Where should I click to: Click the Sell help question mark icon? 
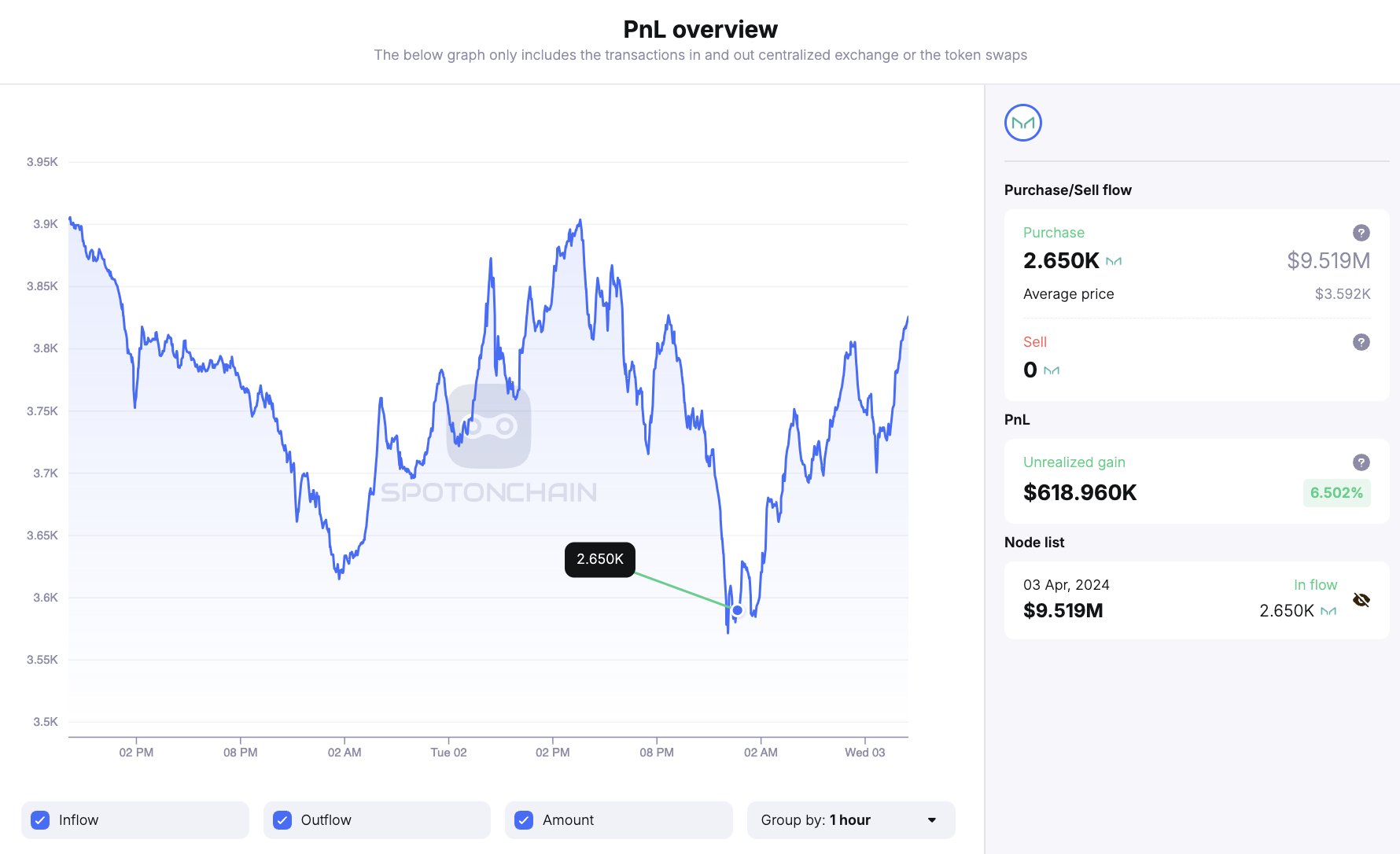point(1361,342)
